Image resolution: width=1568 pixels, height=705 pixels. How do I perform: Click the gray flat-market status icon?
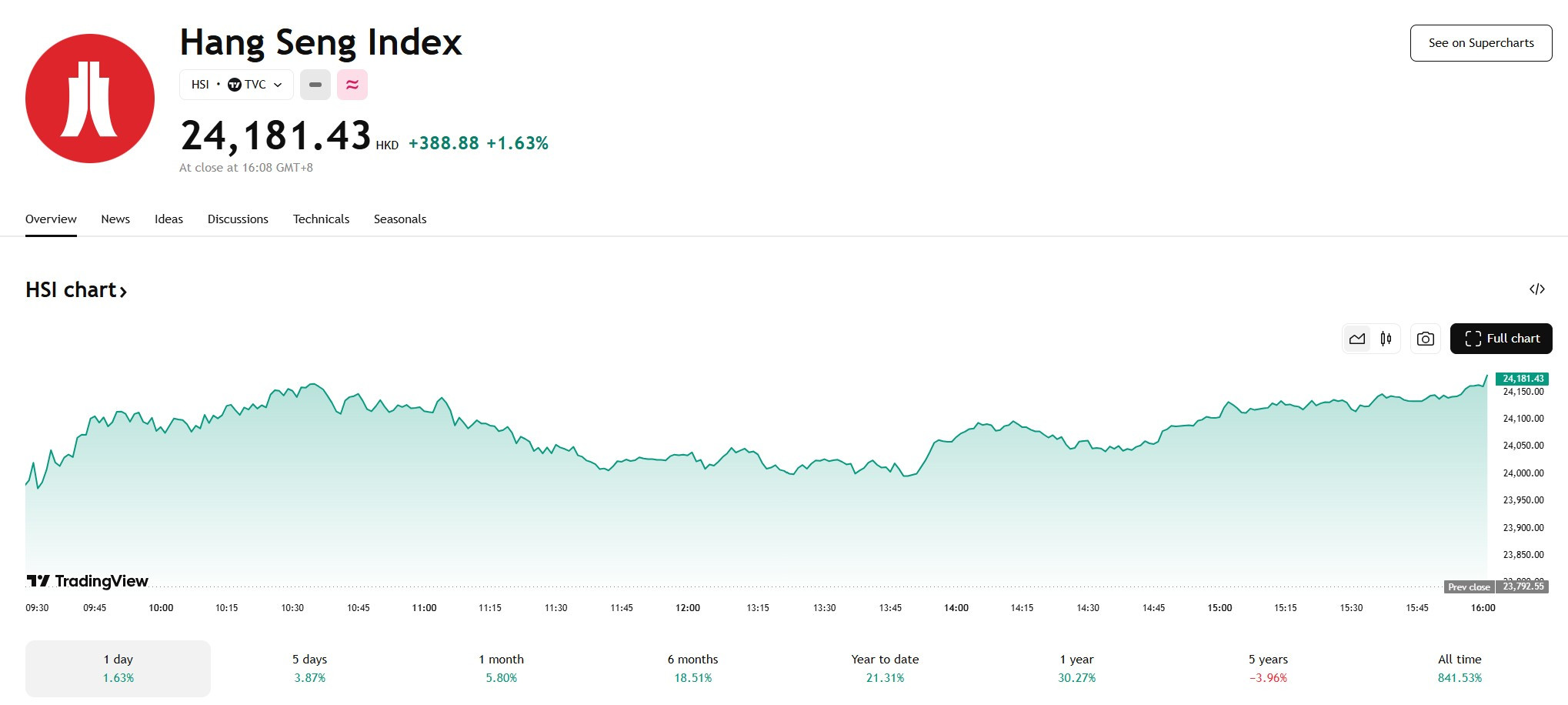[315, 85]
